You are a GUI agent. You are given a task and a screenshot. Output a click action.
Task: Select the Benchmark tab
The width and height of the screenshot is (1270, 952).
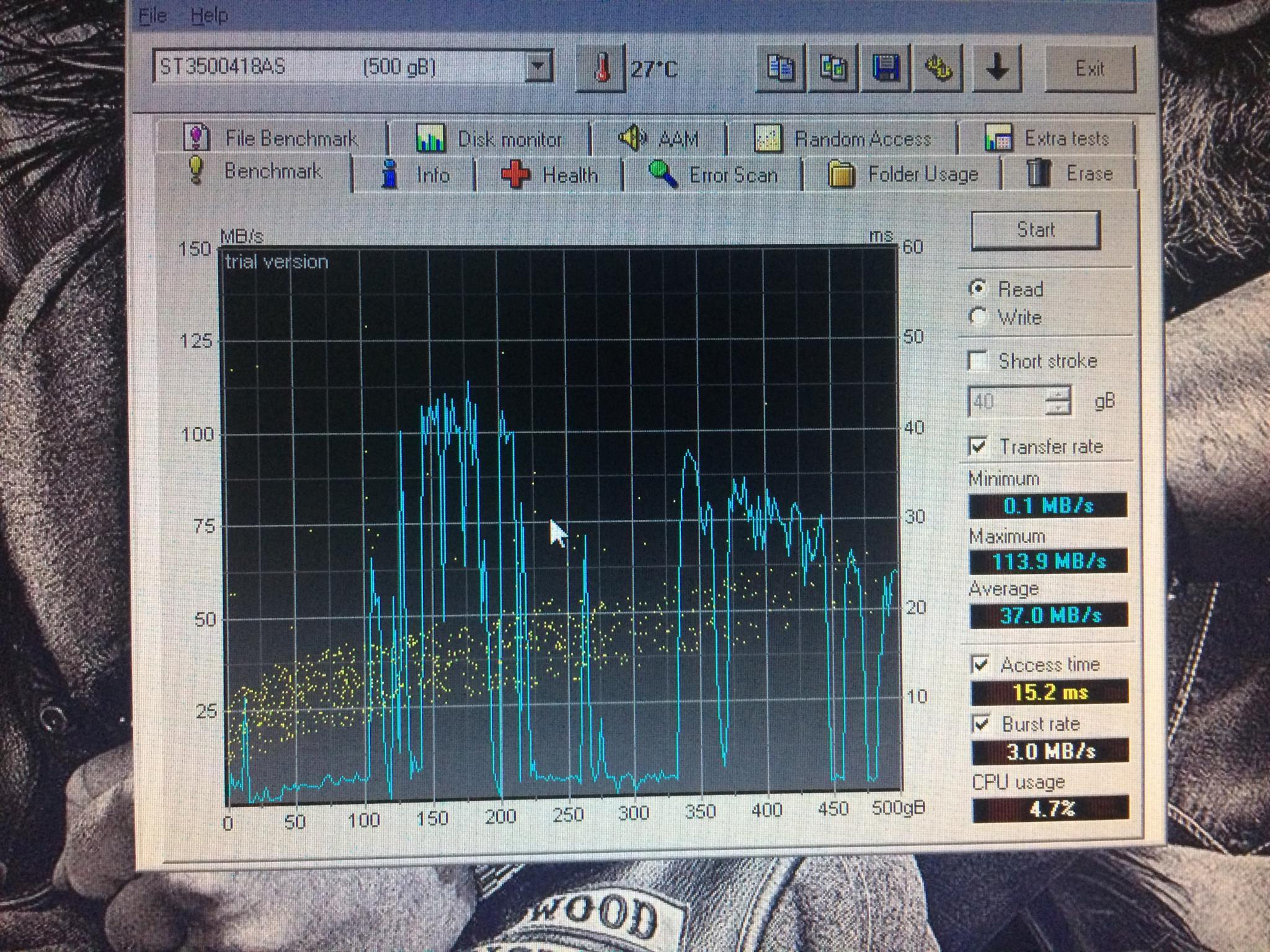click(x=254, y=171)
